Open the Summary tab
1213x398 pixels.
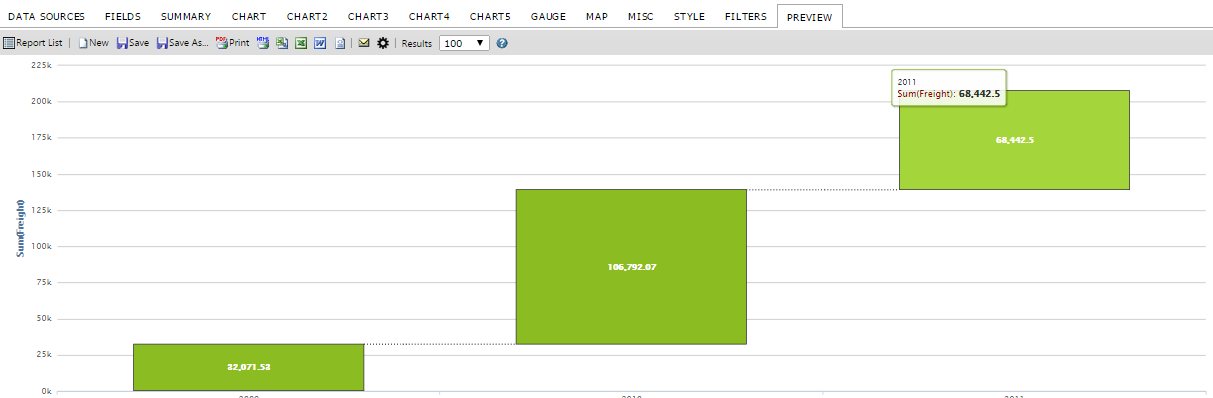(186, 17)
